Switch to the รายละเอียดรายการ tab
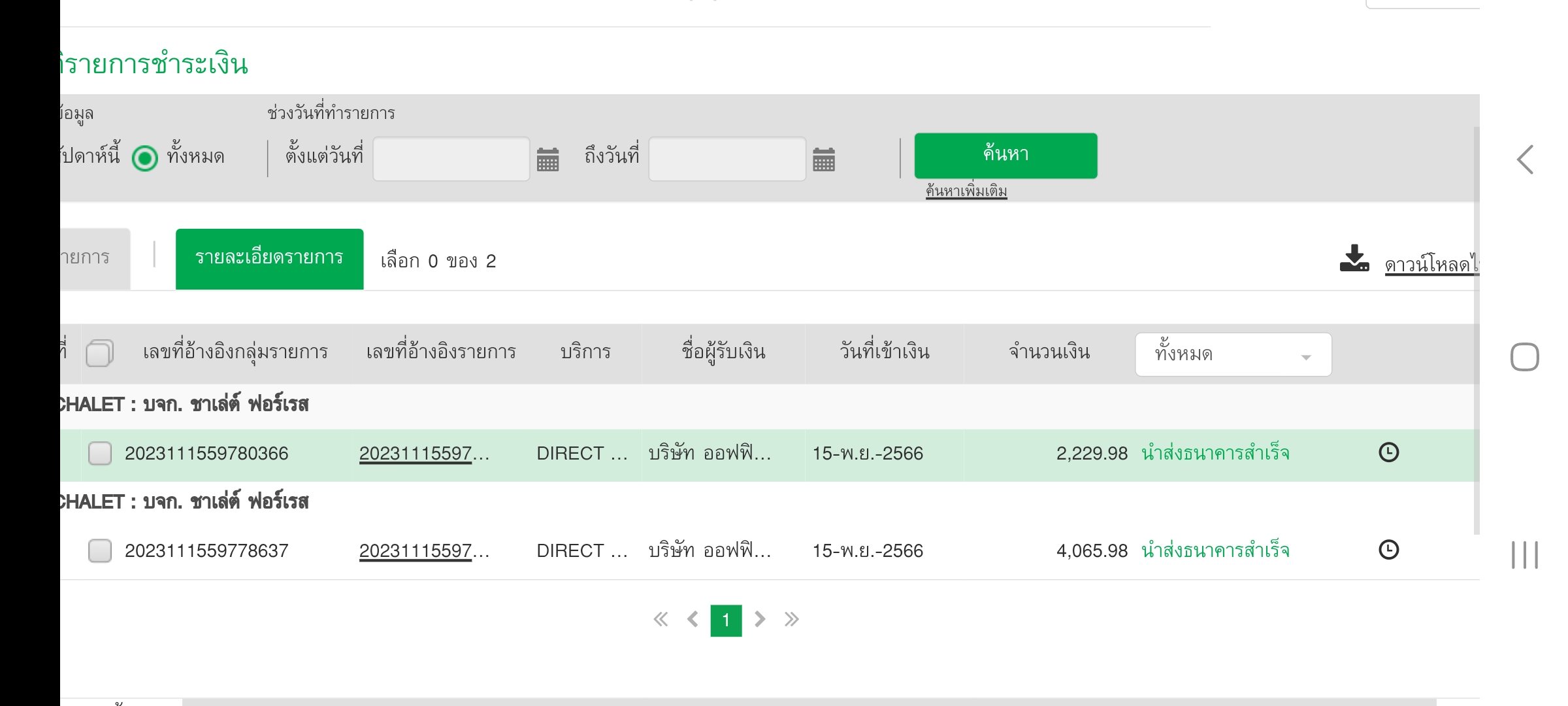This screenshot has width=1568, height=706. point(269,259)
